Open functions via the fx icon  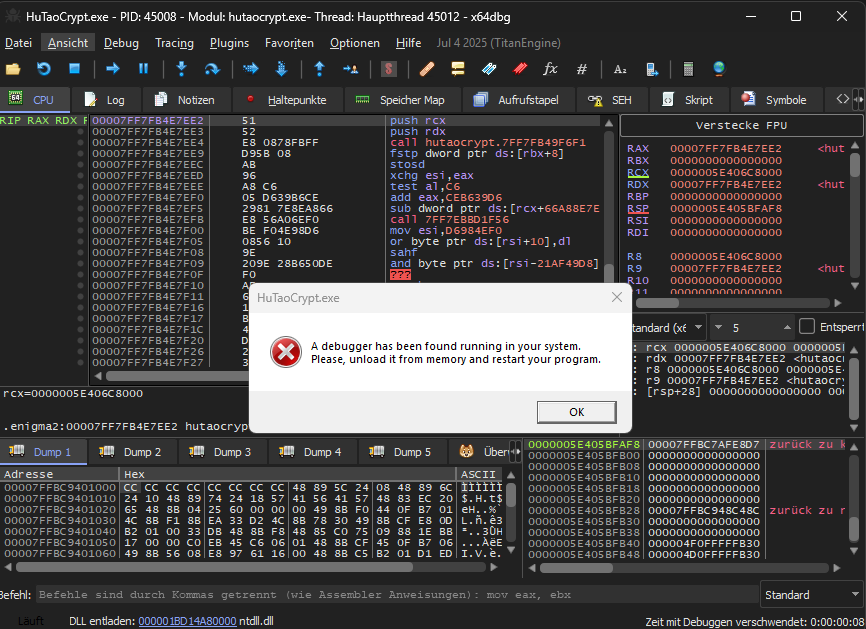coord(550,69)
